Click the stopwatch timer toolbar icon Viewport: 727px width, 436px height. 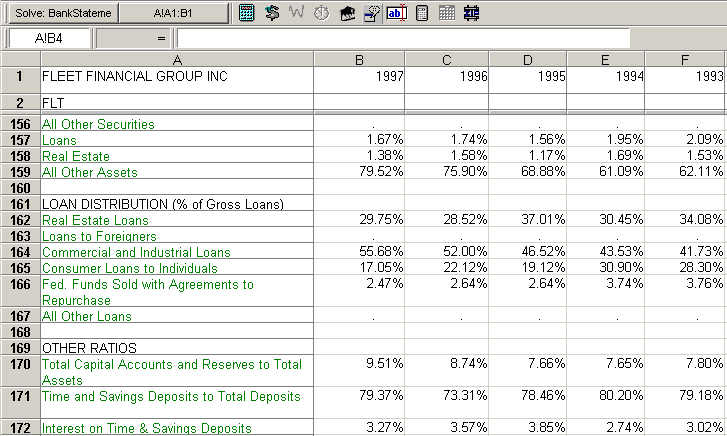322,14
